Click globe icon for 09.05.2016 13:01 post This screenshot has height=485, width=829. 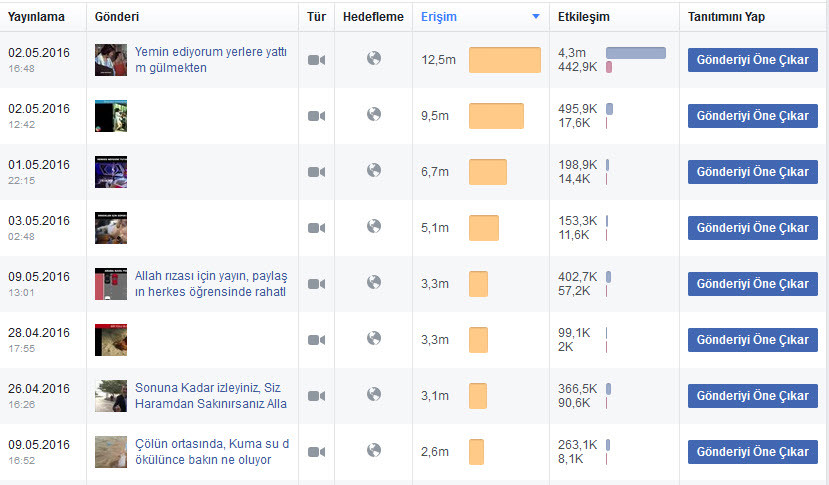tap(374, 282)
